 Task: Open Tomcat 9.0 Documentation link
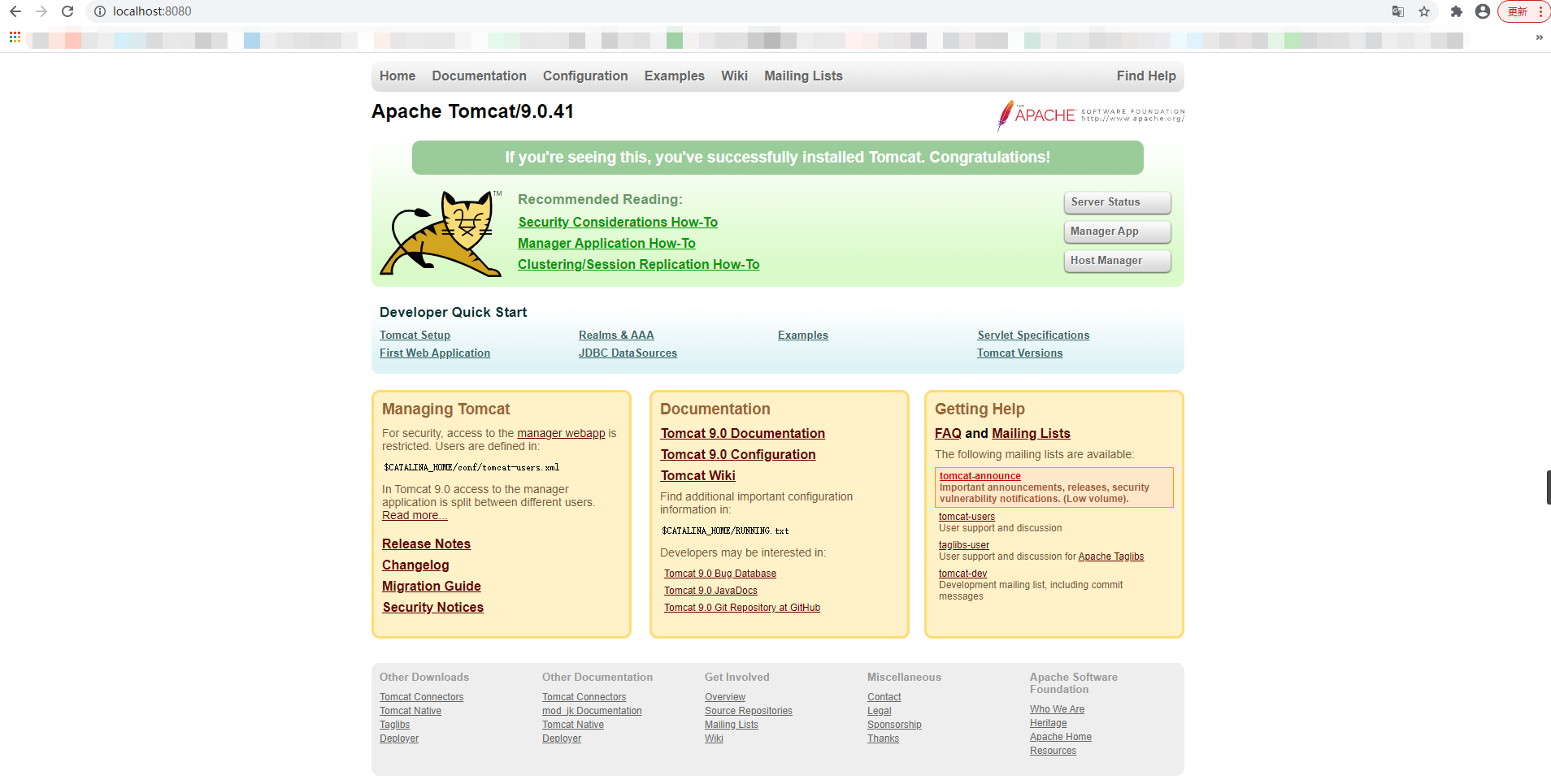click(743, 433)
